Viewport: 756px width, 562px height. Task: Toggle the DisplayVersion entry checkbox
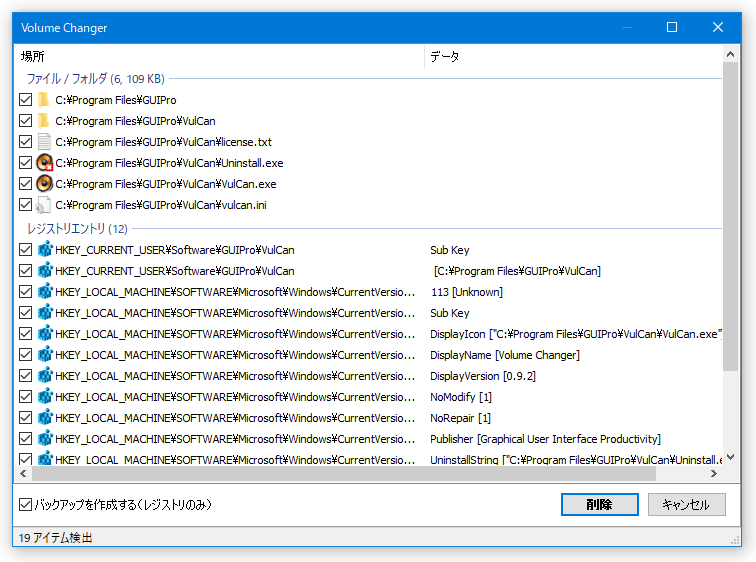tap(26, 375)
